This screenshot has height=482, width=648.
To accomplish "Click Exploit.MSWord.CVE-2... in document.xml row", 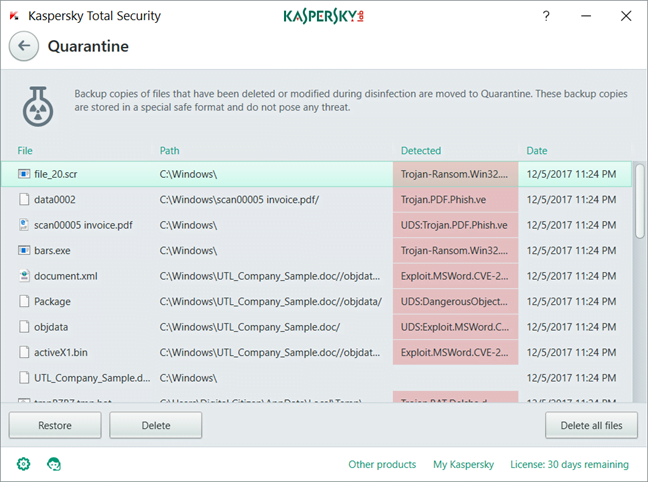I will pos(455,276).
